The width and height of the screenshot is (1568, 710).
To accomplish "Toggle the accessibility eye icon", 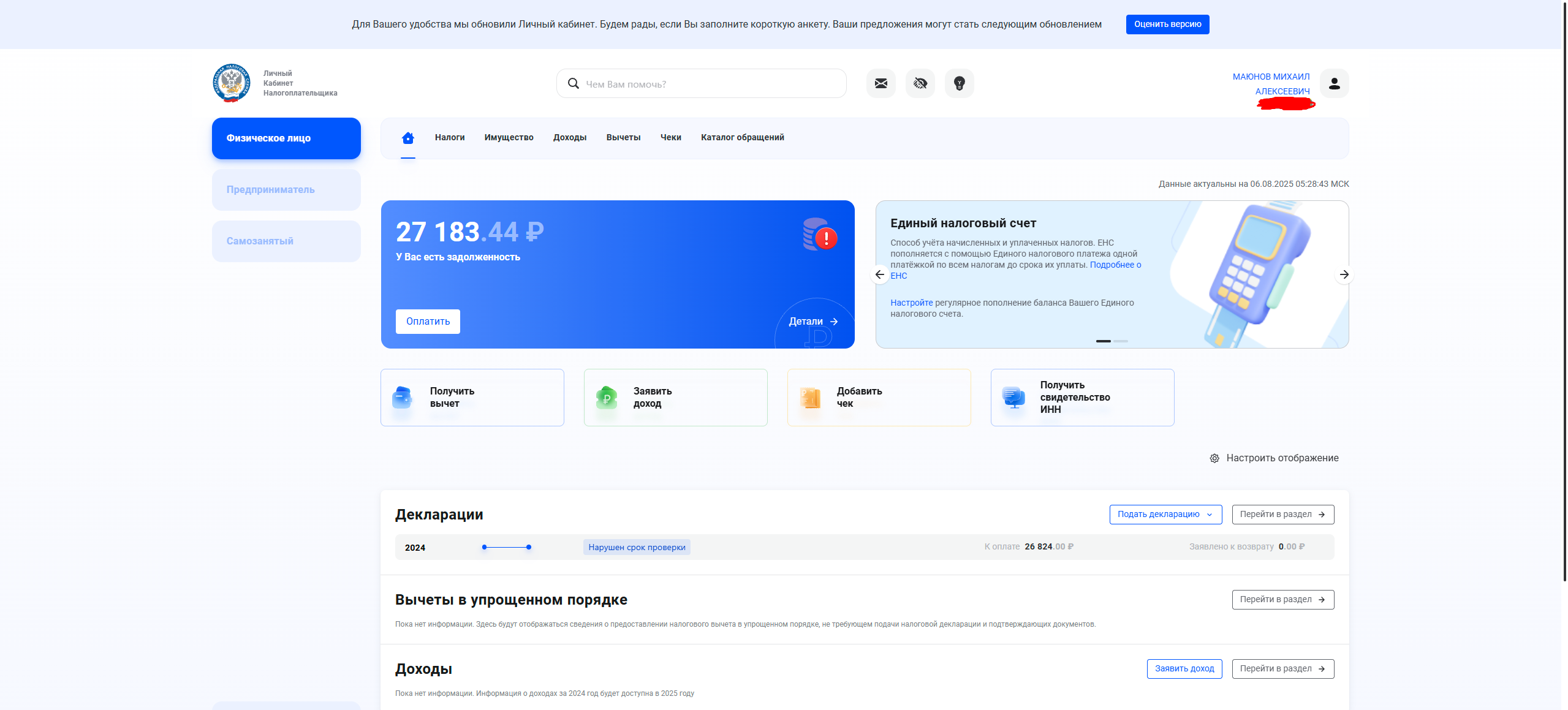I will [x=920, y=83].
